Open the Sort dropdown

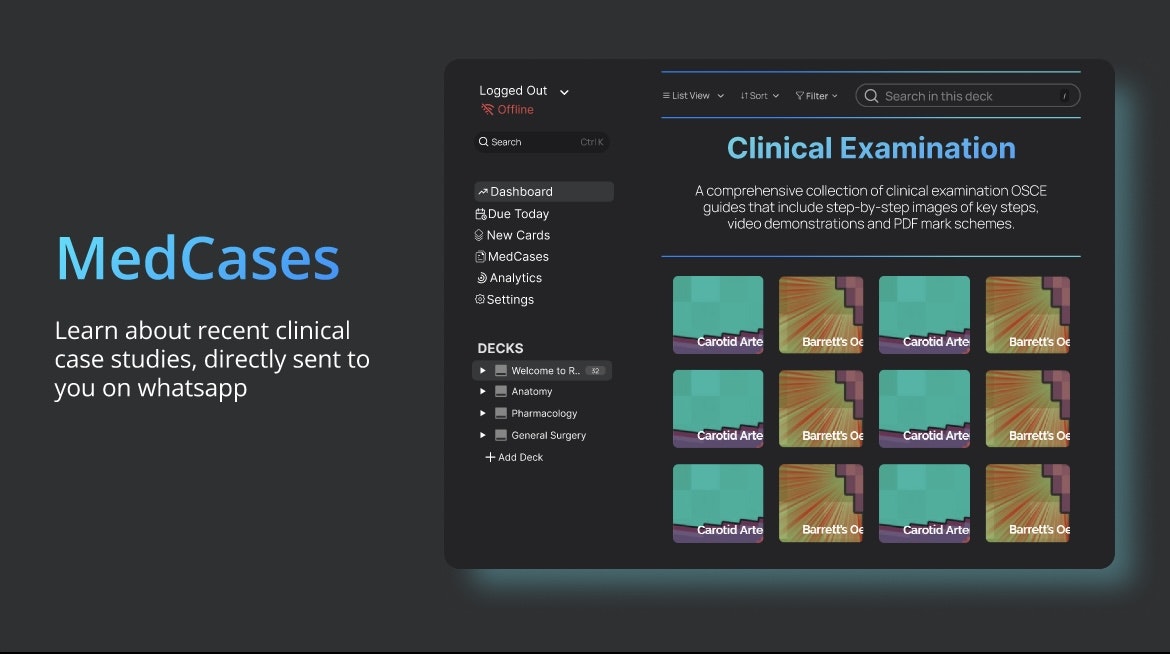tap(760, 96)
